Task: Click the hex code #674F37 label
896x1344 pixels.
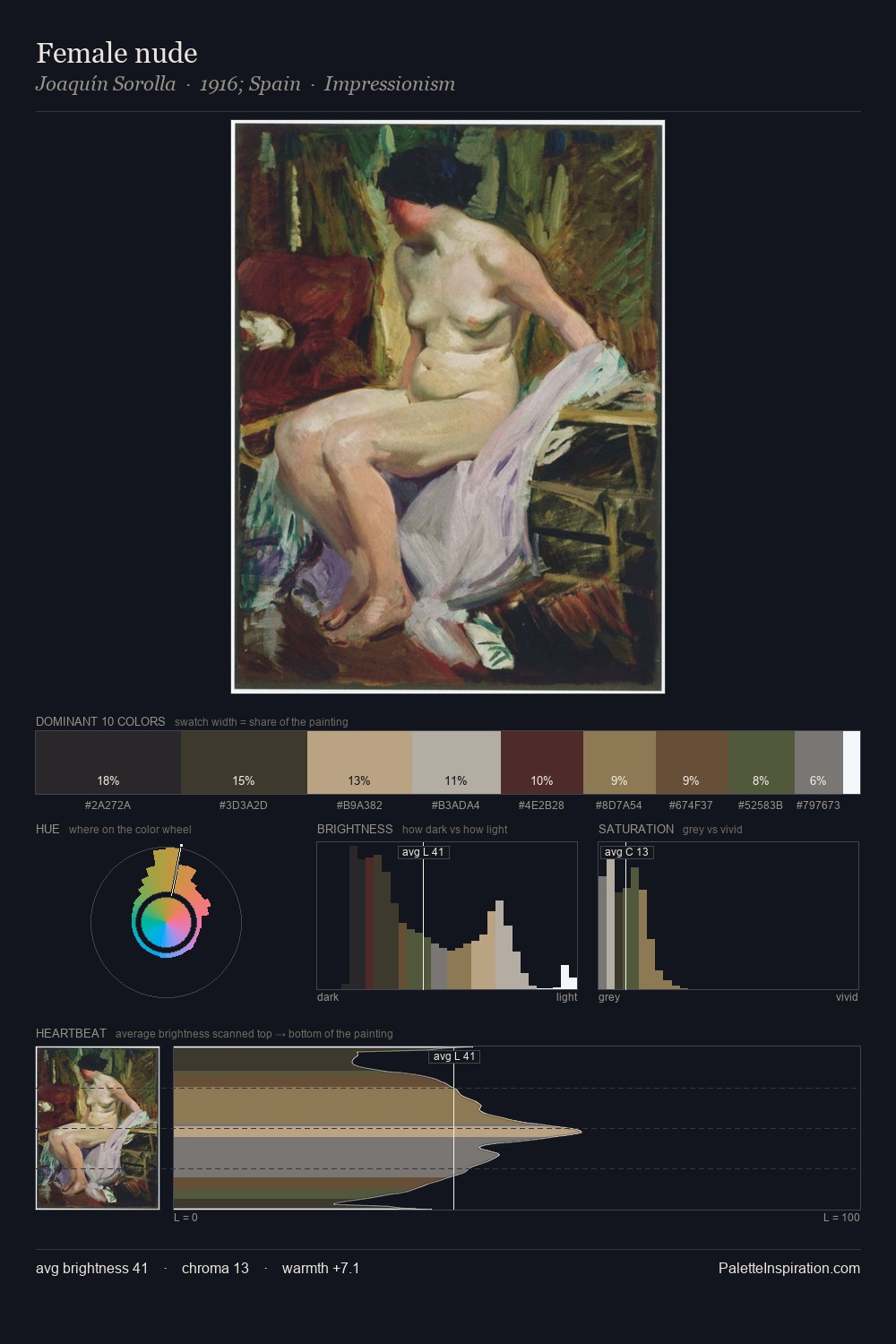Action: 691,806
